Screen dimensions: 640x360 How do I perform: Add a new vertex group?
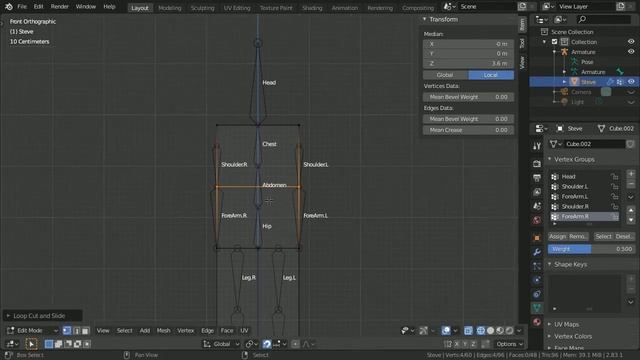click(x=631, y=174)
